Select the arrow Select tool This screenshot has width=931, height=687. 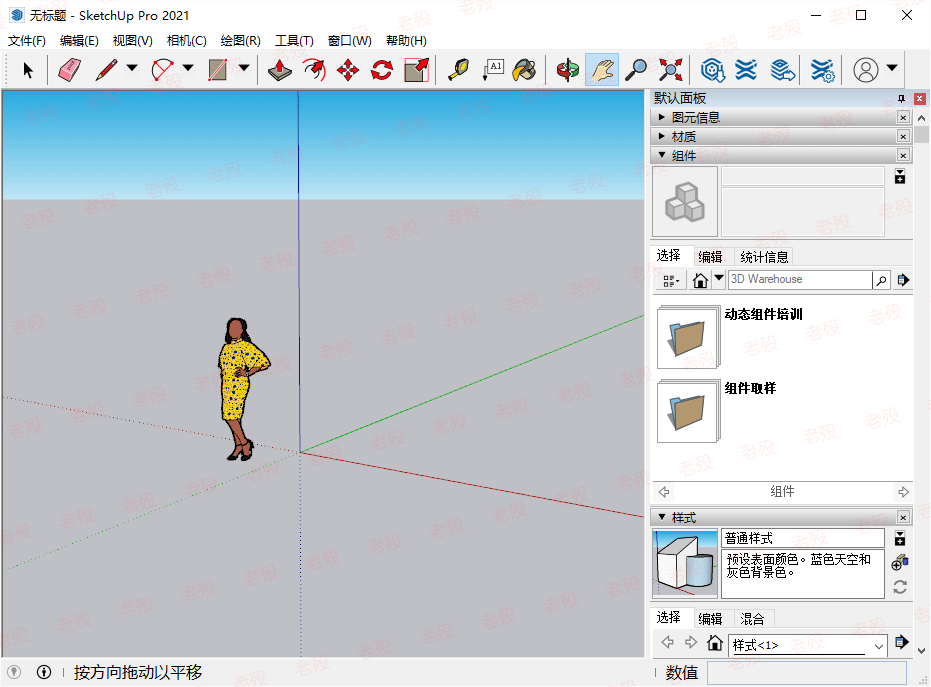tap(28, 70)
